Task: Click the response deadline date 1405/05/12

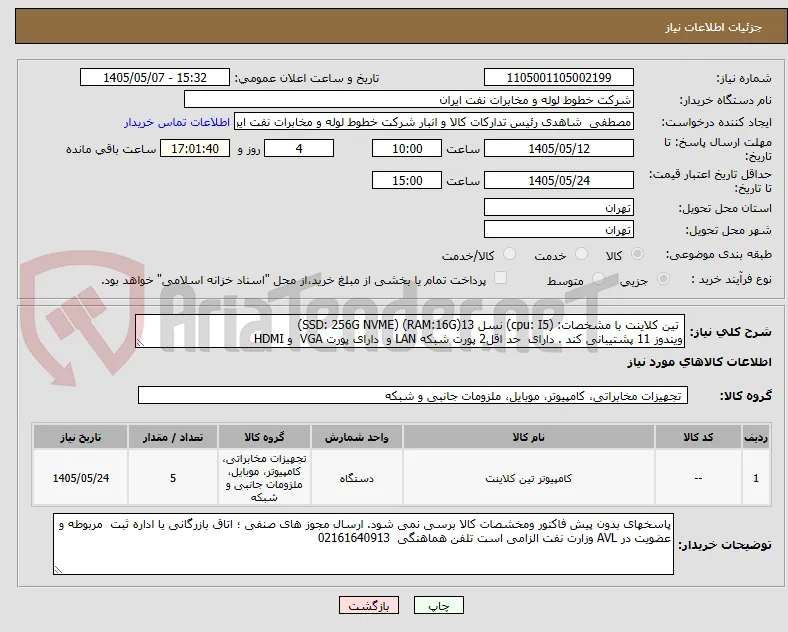Action: pyautogui.click(x=559, y=148)
